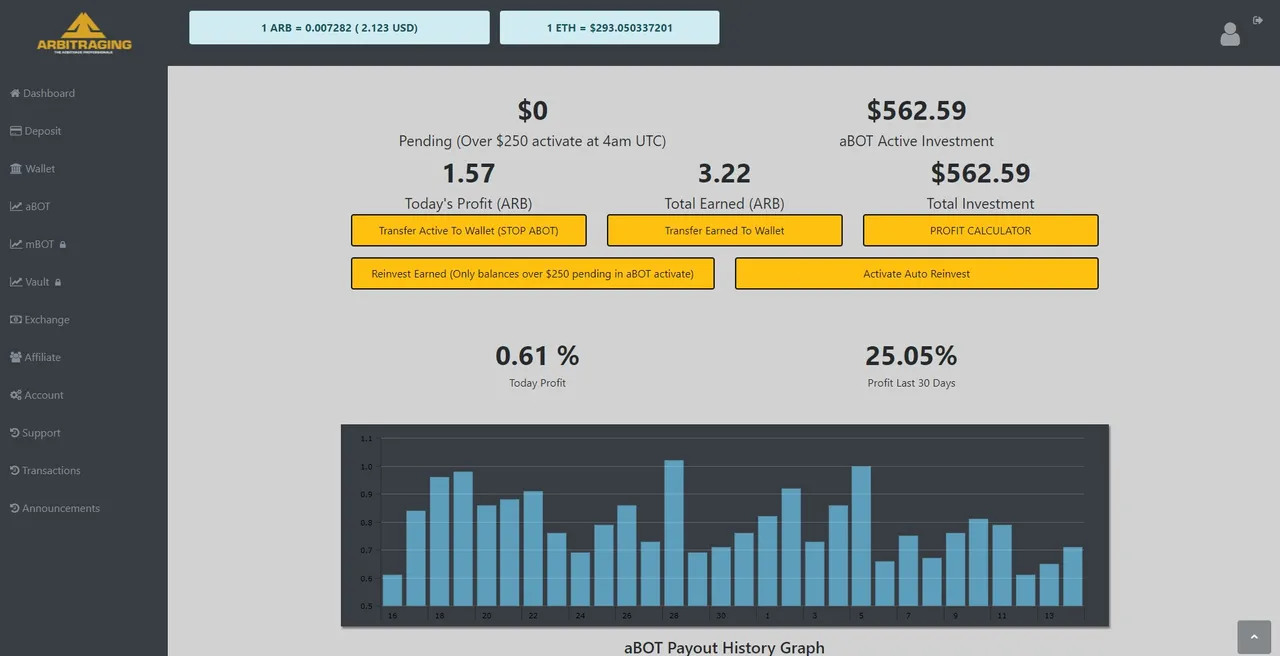Click the aBOT Payout History Graph title
Viewport: 1280px width, 656px height.
(725, 647)
